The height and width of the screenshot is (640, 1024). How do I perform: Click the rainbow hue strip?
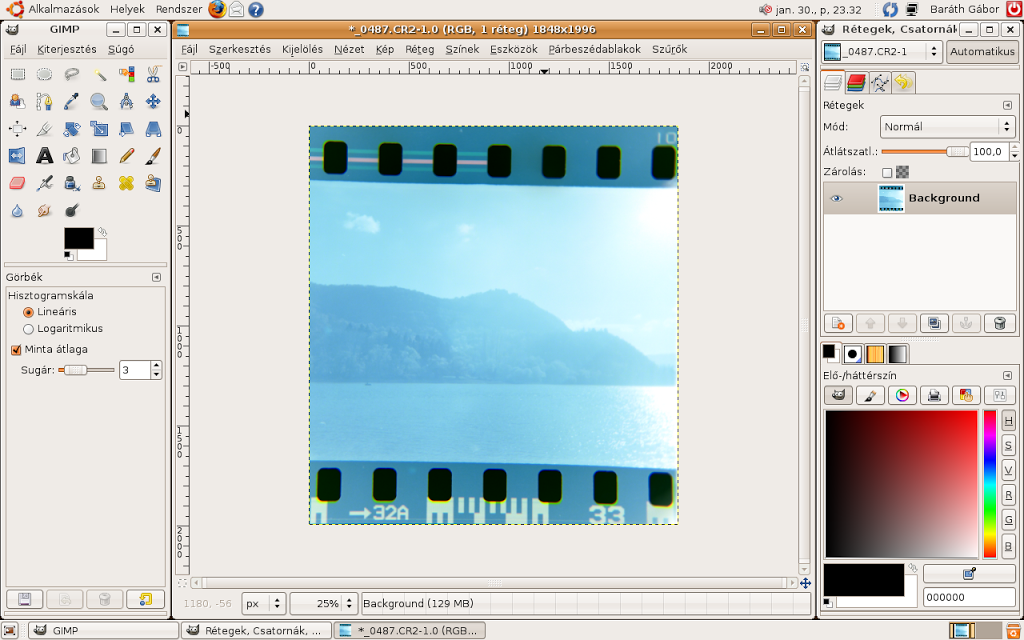[990, 484]
